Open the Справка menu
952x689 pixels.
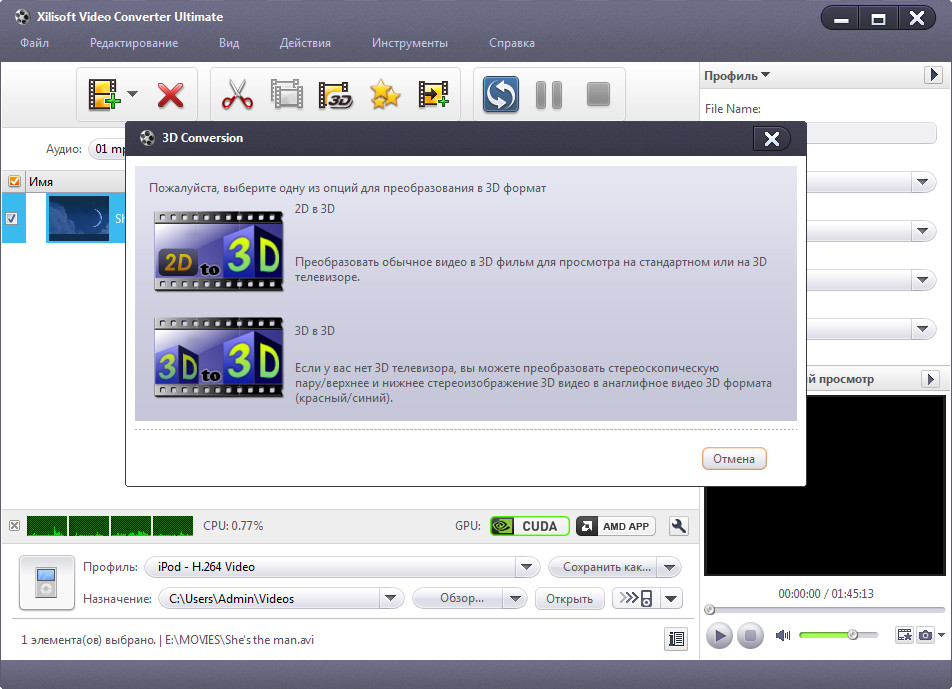(512, 43)
